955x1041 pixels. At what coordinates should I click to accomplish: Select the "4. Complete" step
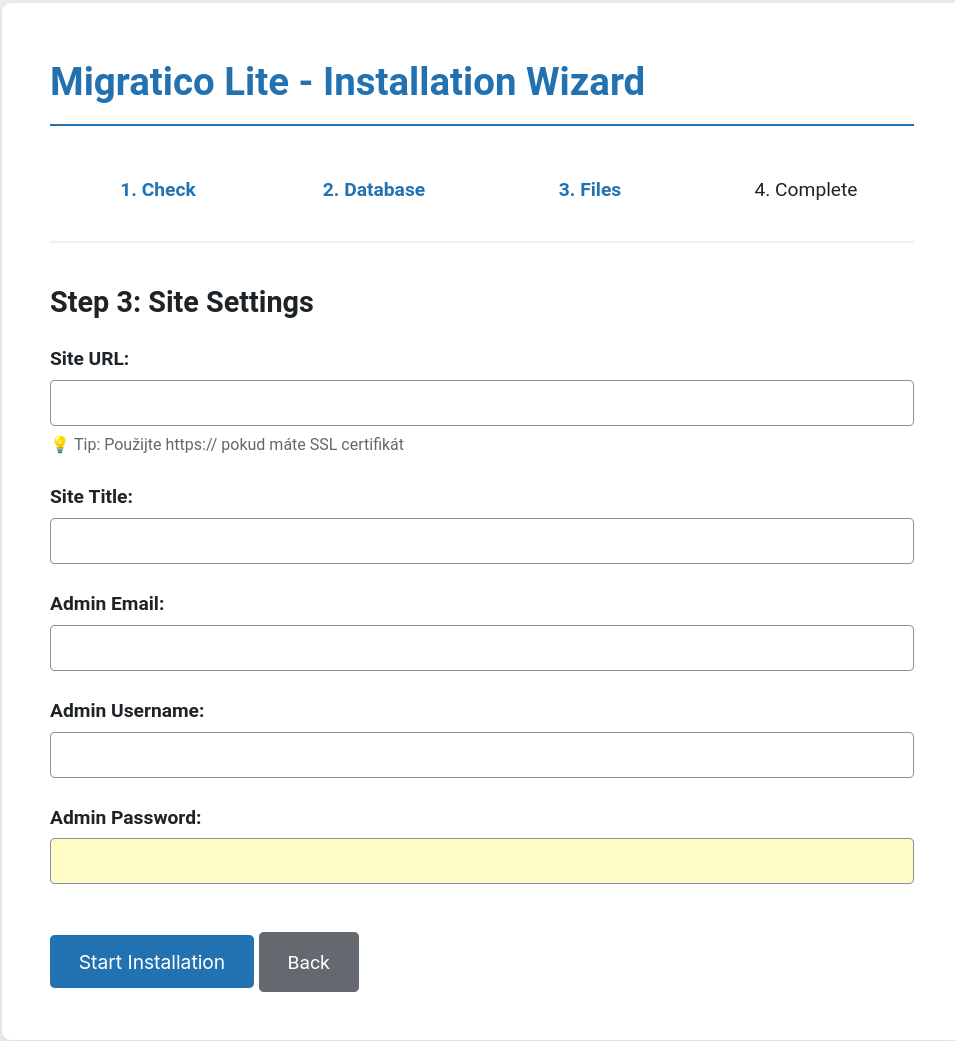806,190
